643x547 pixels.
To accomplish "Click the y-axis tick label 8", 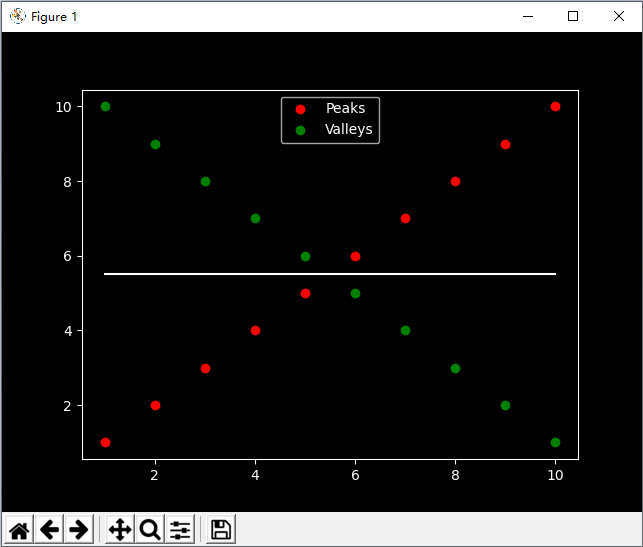I will (67, 182).
